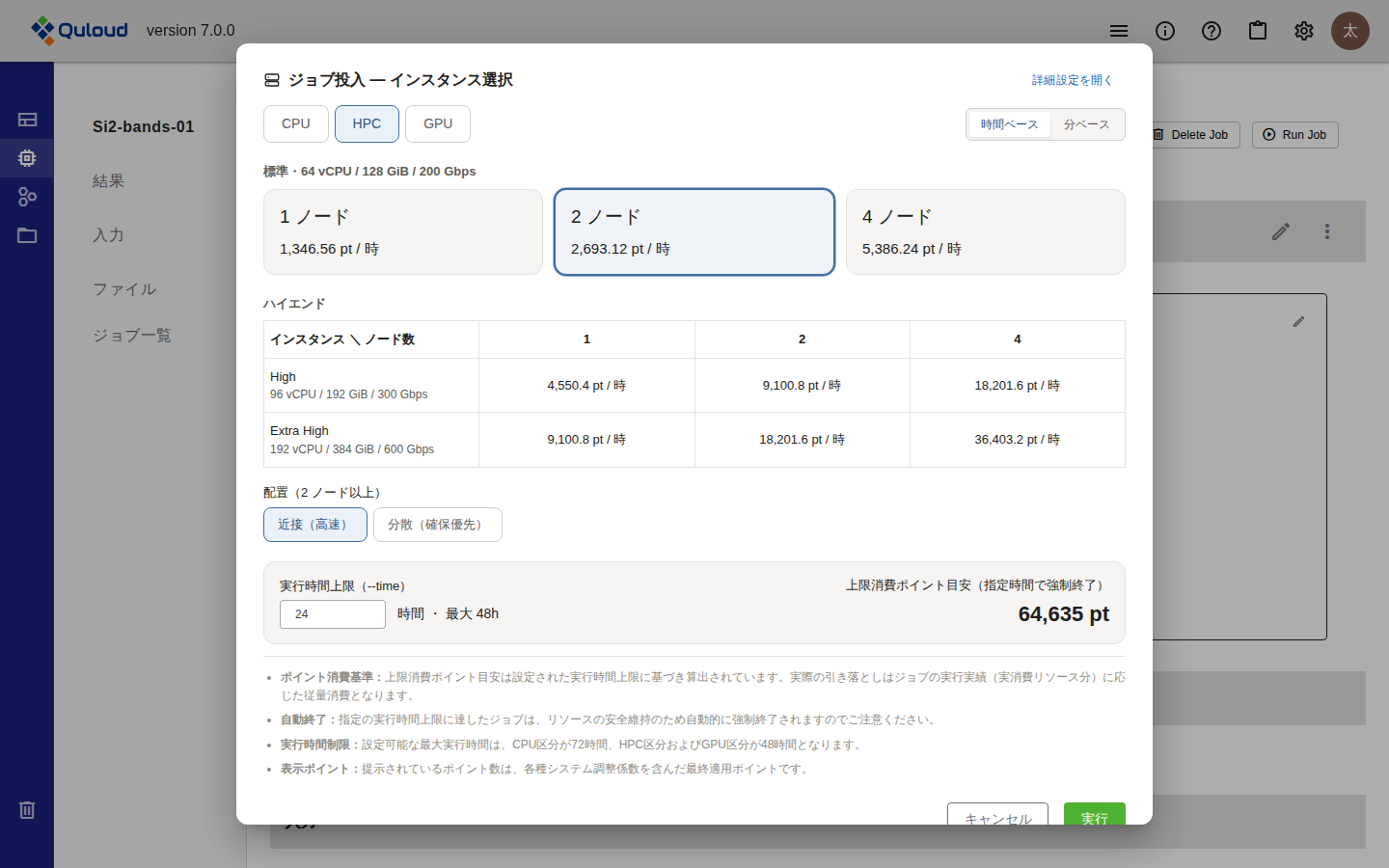Click the version 7.0.0 text
1389x868 pixels.
coord(191,31)
